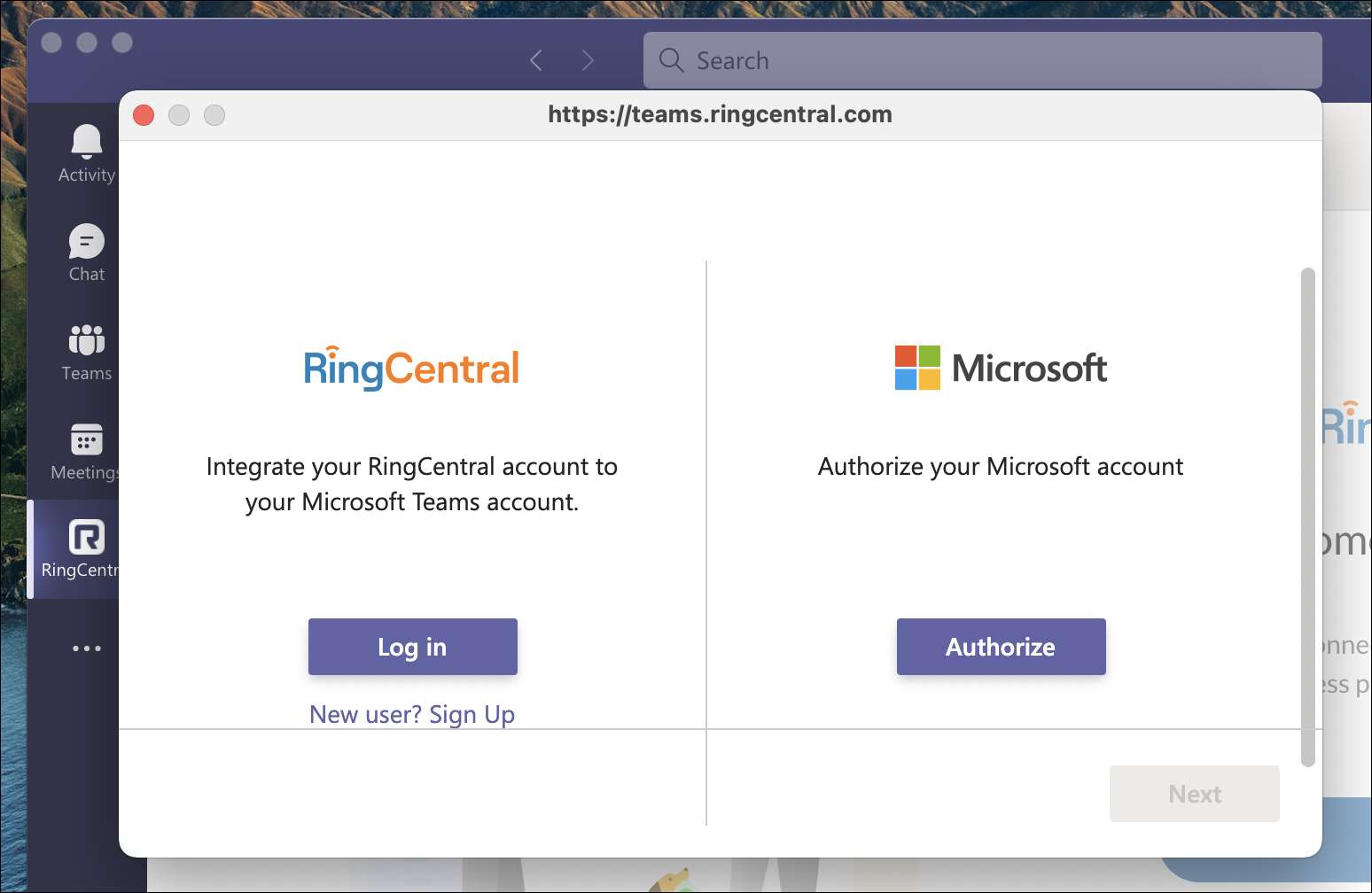Click the teams.ringcentral.com URL title
Image resolution: width=1372 pixels, height=893 pixels.
(x=720, y=114)
